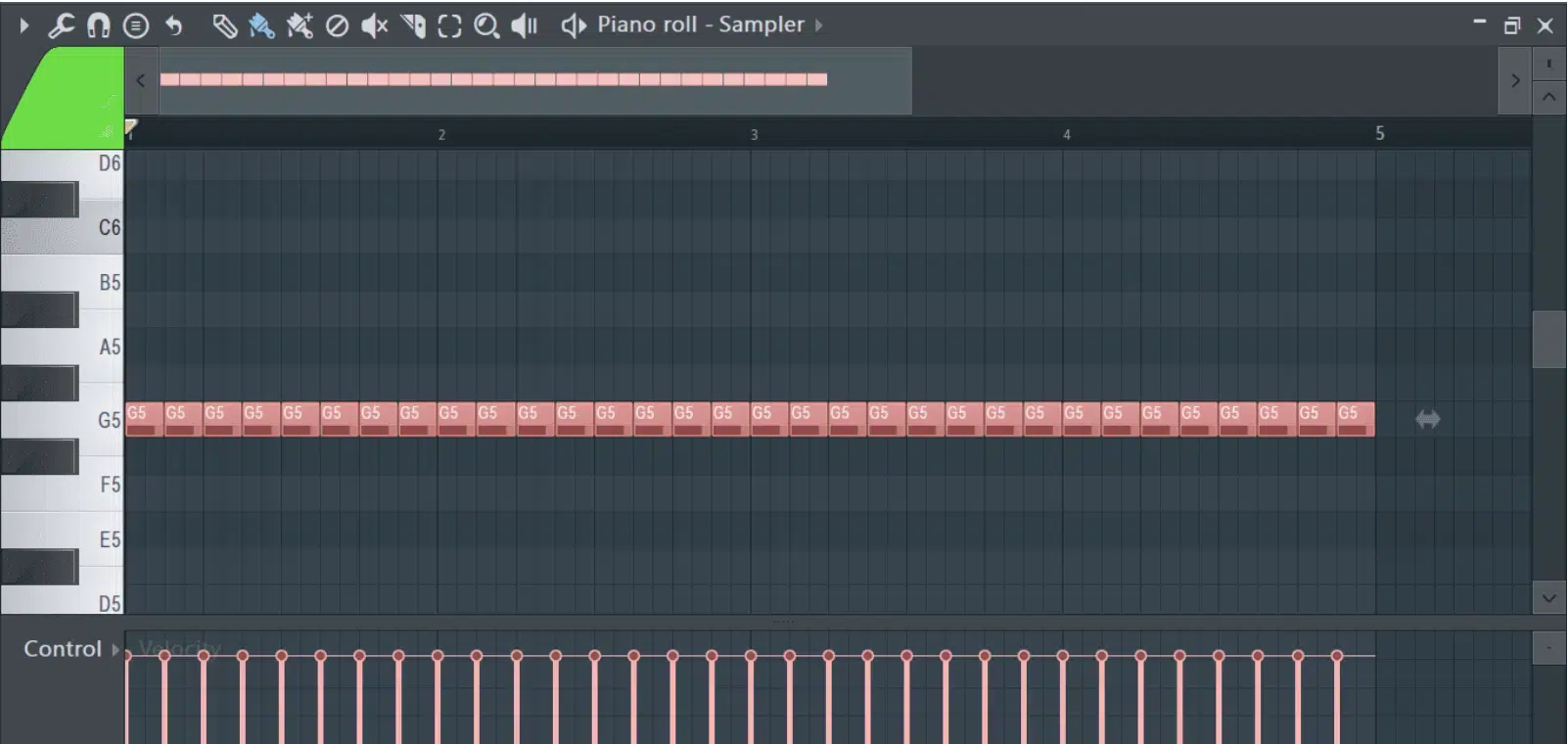Screen dimensions: 1568x744
Task: Click the control lane corner button
Action: [x=1548, y=648]
